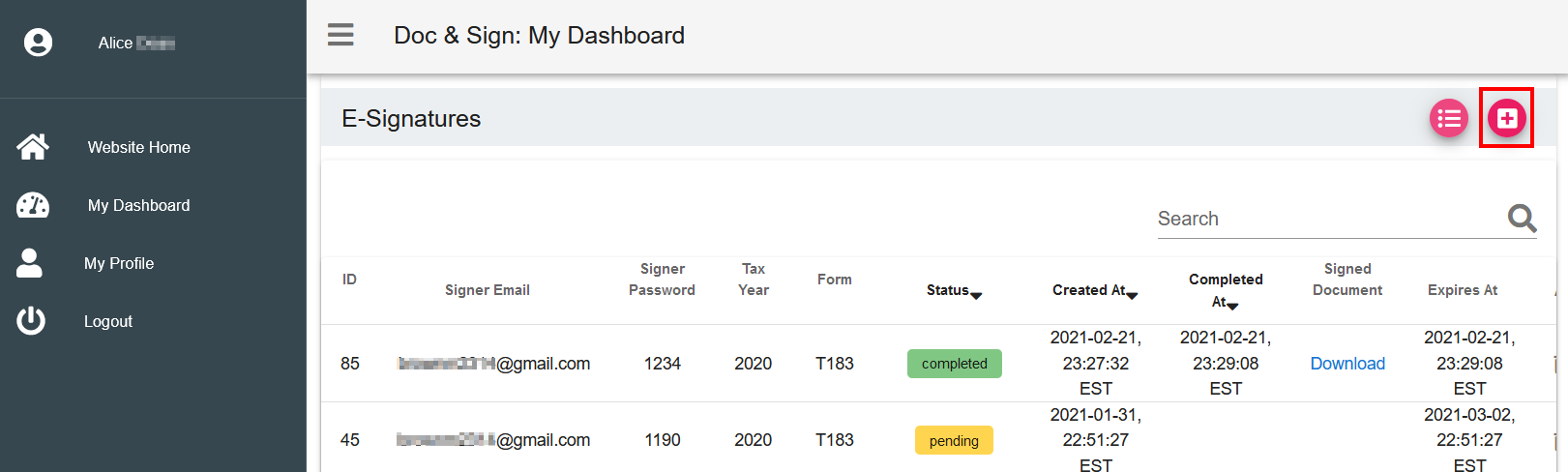Click the Website Home house icon
The image size is (1568, 472).
(x=33, y=147)
